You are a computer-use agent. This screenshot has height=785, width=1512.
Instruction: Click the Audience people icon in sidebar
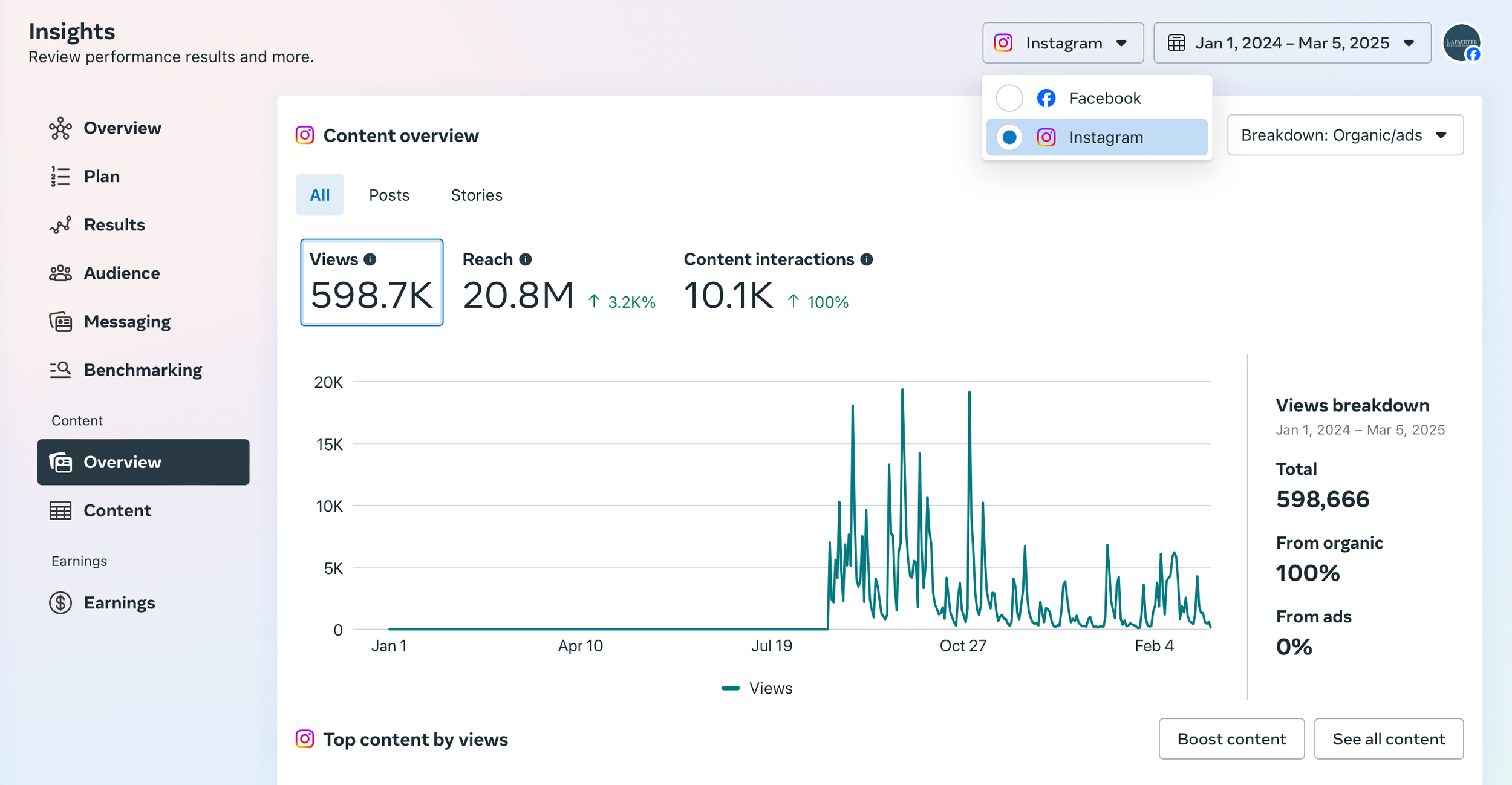(60, 273)
